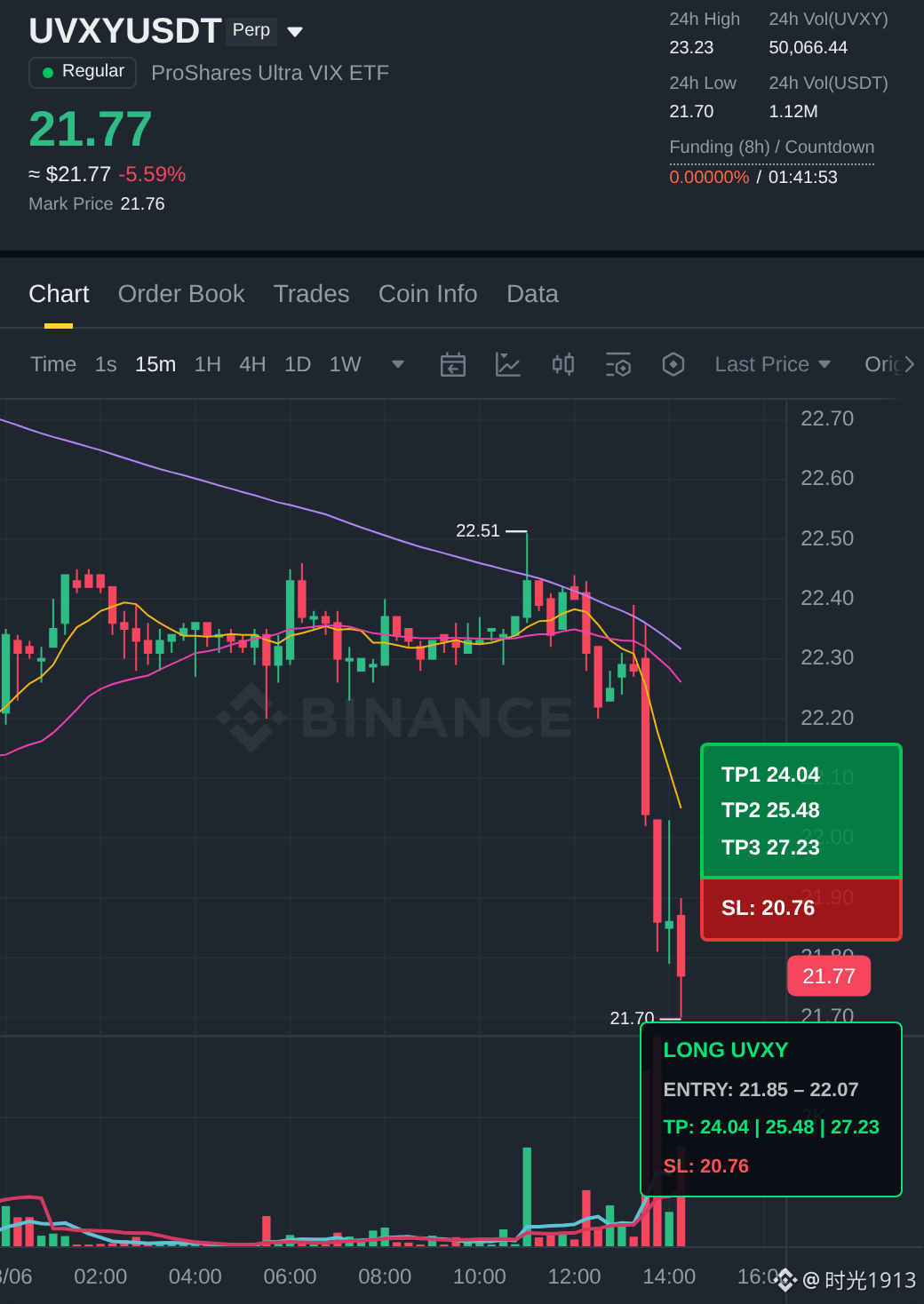Select the 1D interval
This screenshot has width=924, height=1304.
point(298,364)
